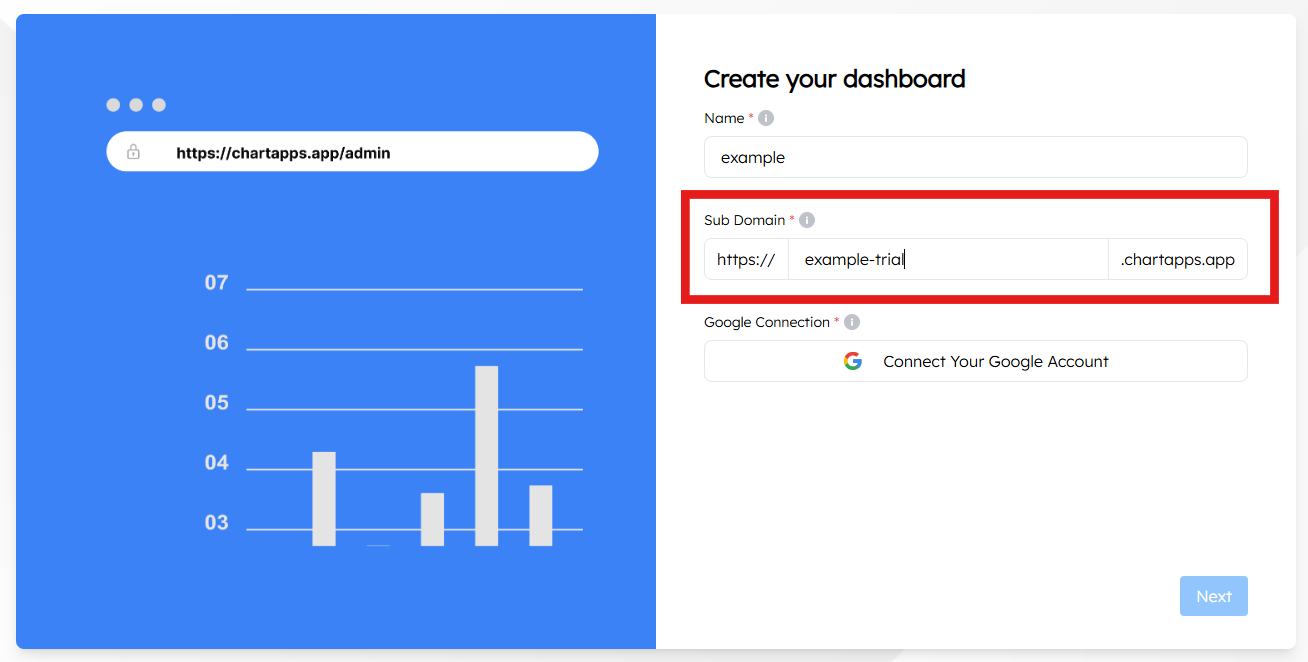Click the 05 axis label in chart

pyautogui.click(x=216, y=403)
